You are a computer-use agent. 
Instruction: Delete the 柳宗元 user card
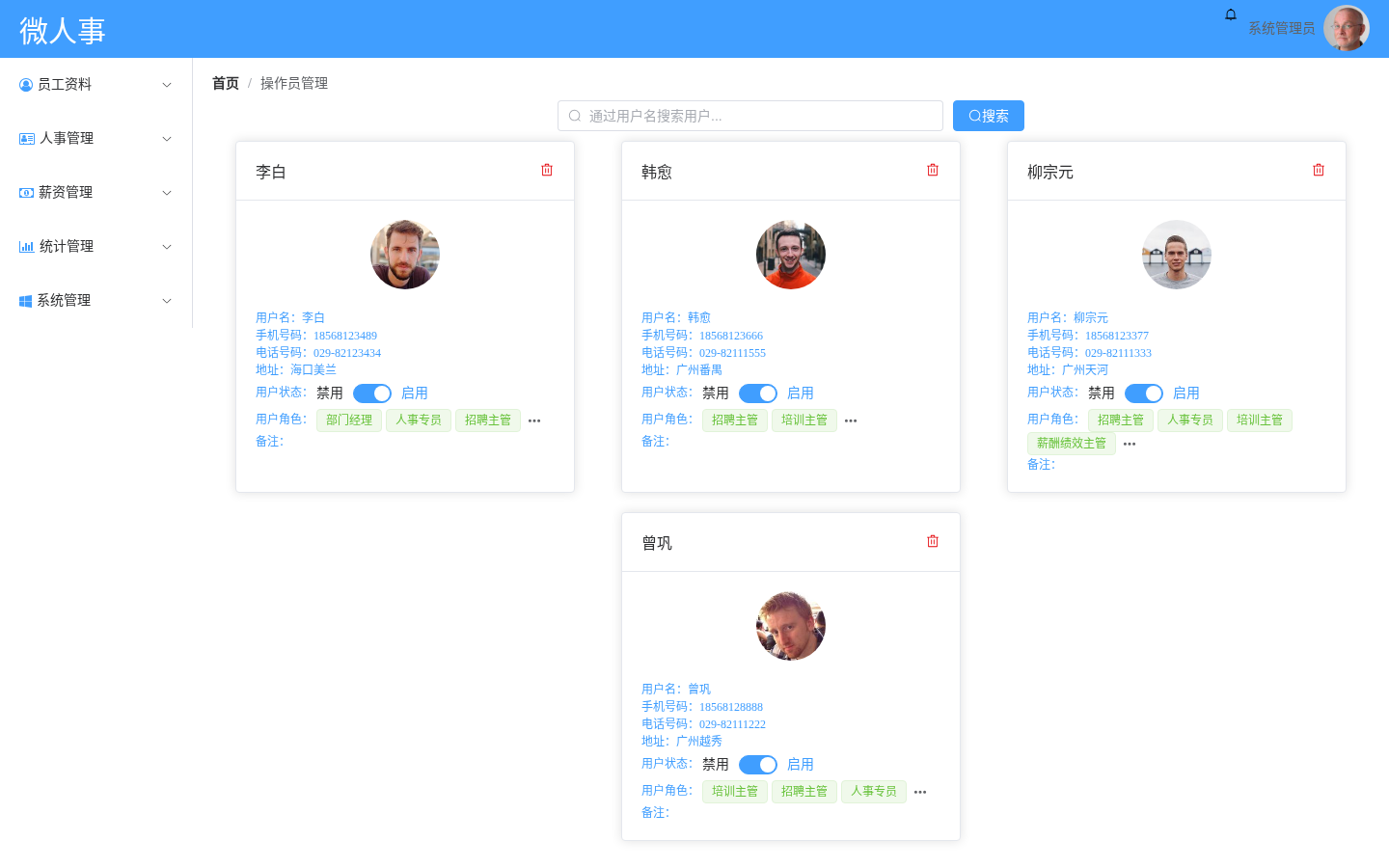pyautogui.click(x=1319, y=170)
